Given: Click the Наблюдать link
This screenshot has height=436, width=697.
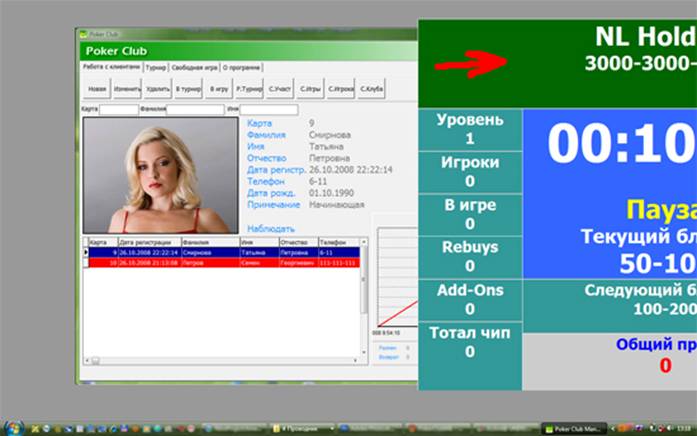Looking at the screenshot, I should point(271,228).
